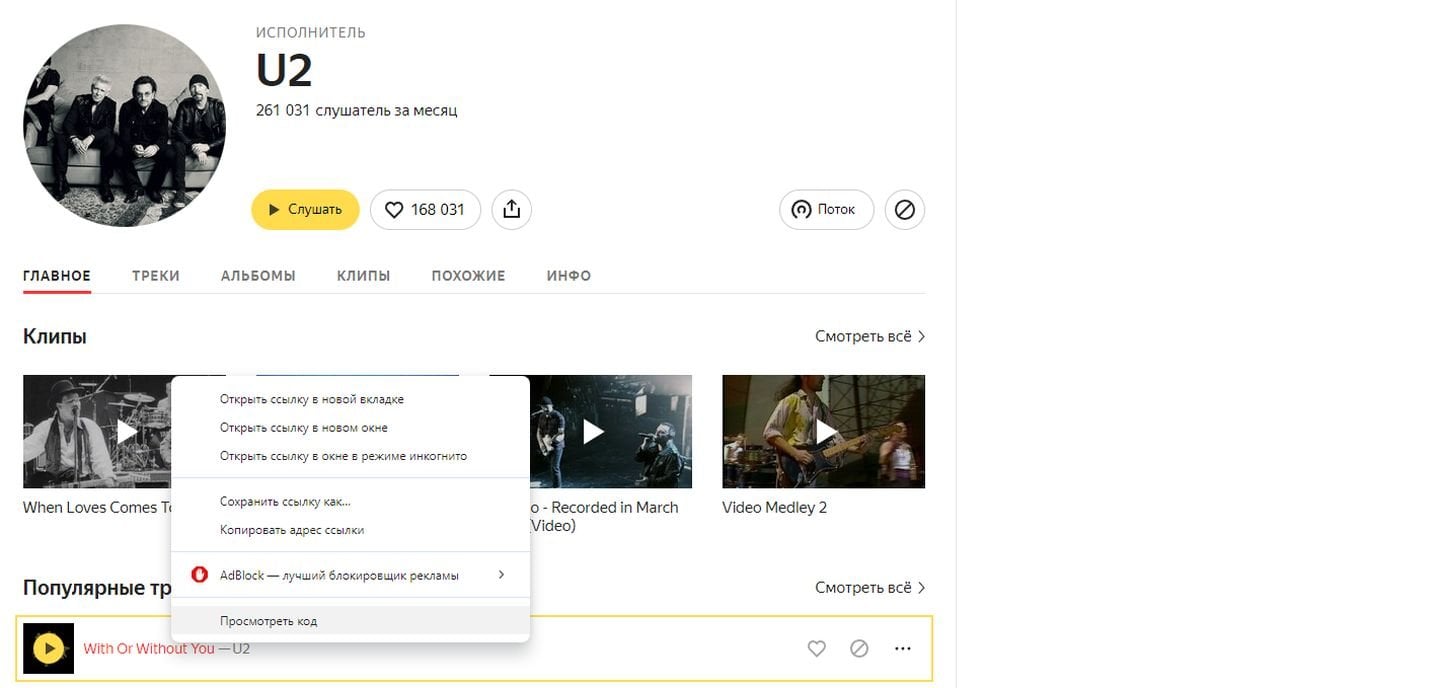Click the U2 artist name heading

pos(284,71)
